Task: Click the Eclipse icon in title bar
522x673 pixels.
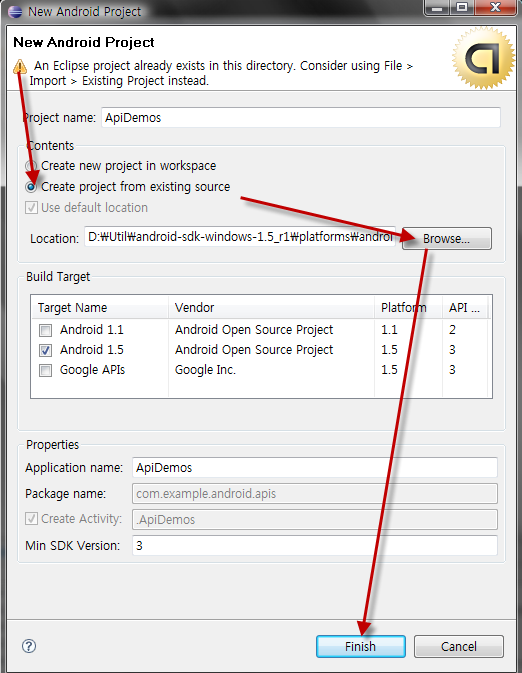Action: [x=15, y=11]
